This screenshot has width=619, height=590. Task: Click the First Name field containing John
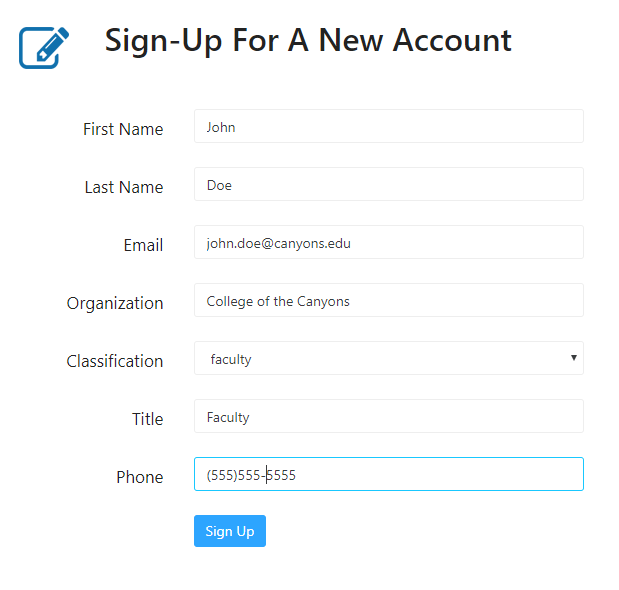pyautogui.click(x=388, y=126)
